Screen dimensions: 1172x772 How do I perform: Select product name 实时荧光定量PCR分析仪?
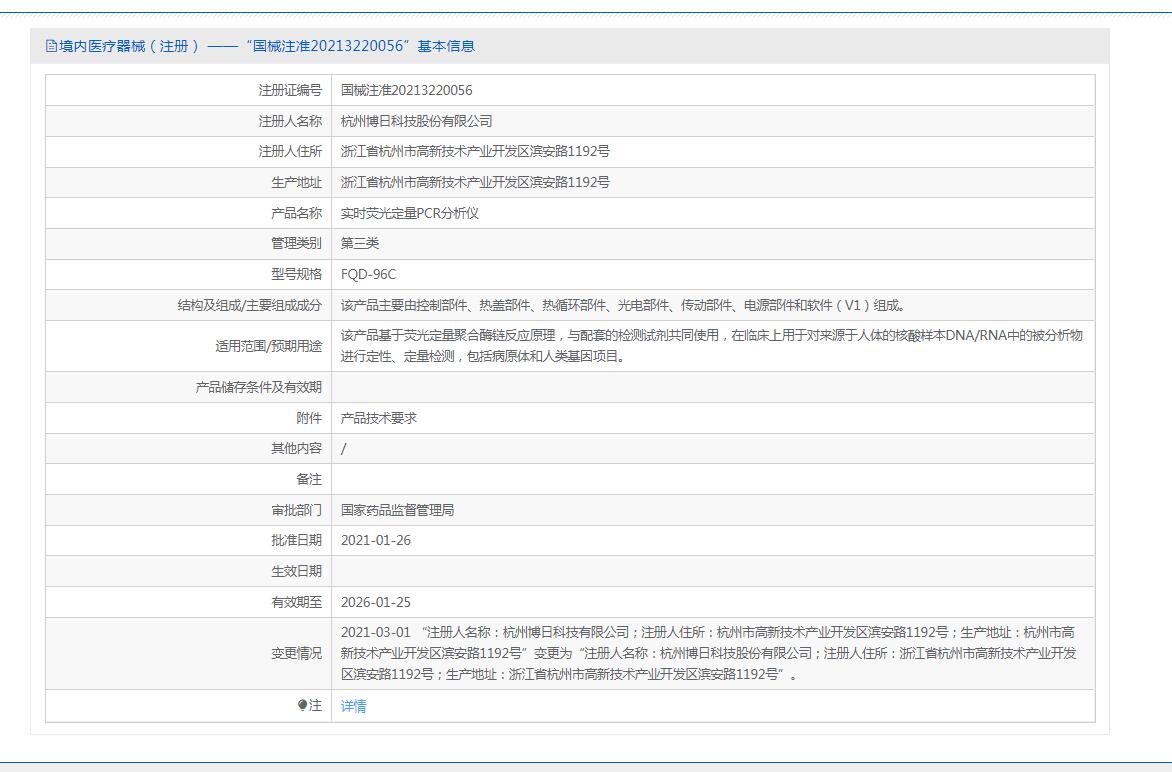coord(410,213)
